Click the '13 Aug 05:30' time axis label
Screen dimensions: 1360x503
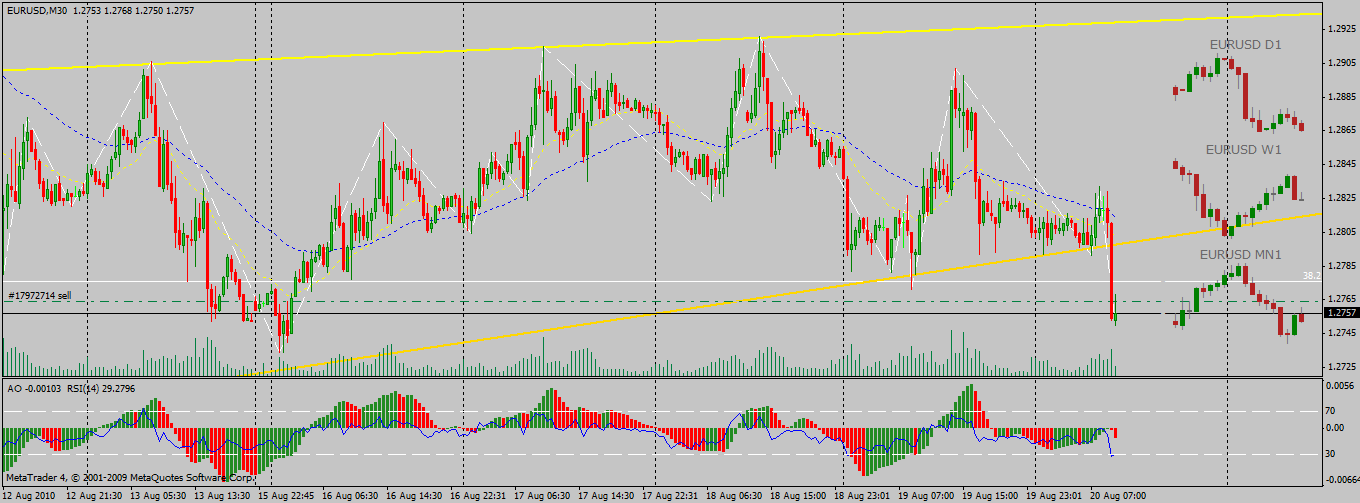pyautogui.click(x=160, y=495)
